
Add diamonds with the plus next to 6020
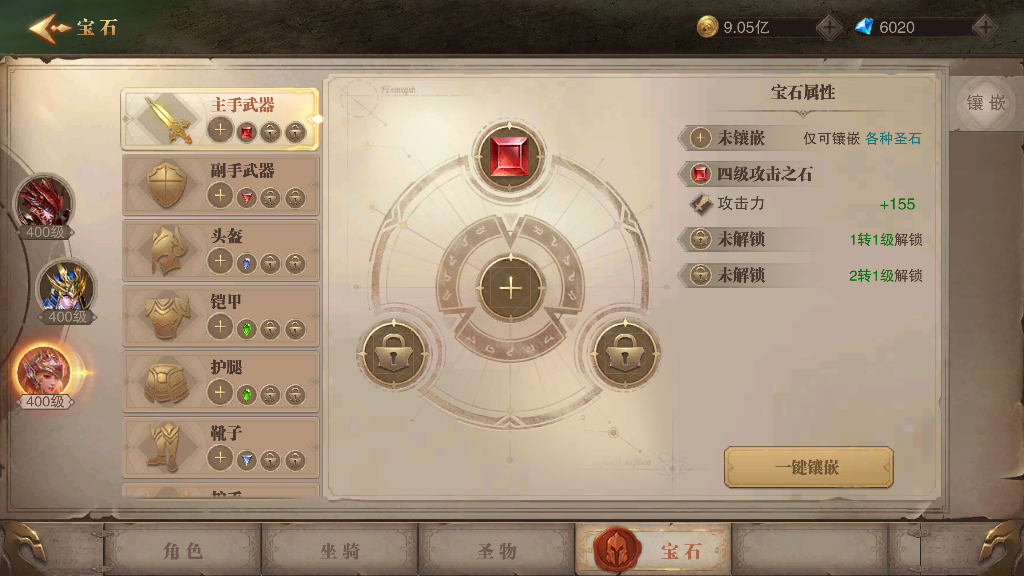click(985, 27)
